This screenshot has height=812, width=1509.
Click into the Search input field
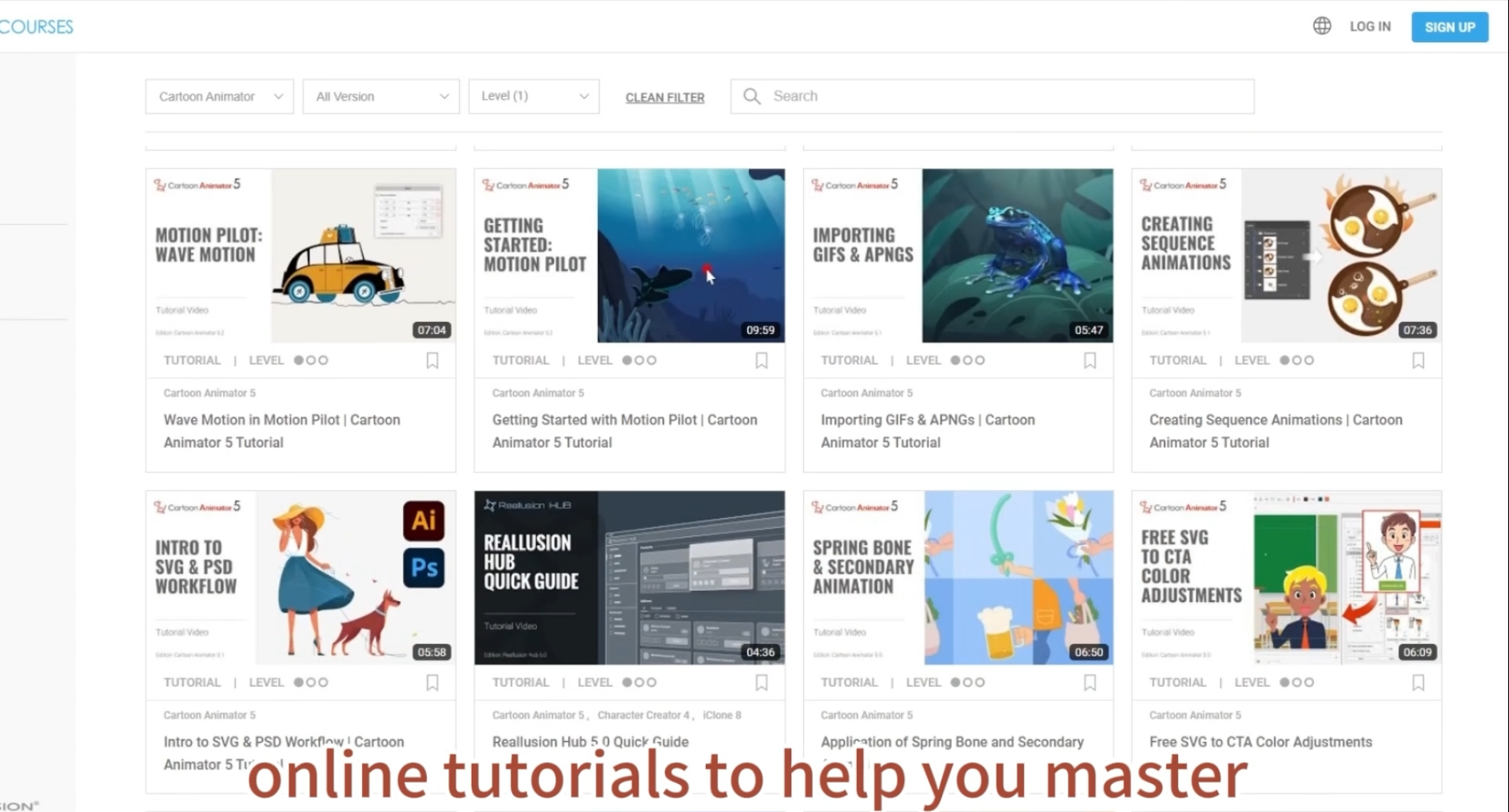tap(992, 97)
